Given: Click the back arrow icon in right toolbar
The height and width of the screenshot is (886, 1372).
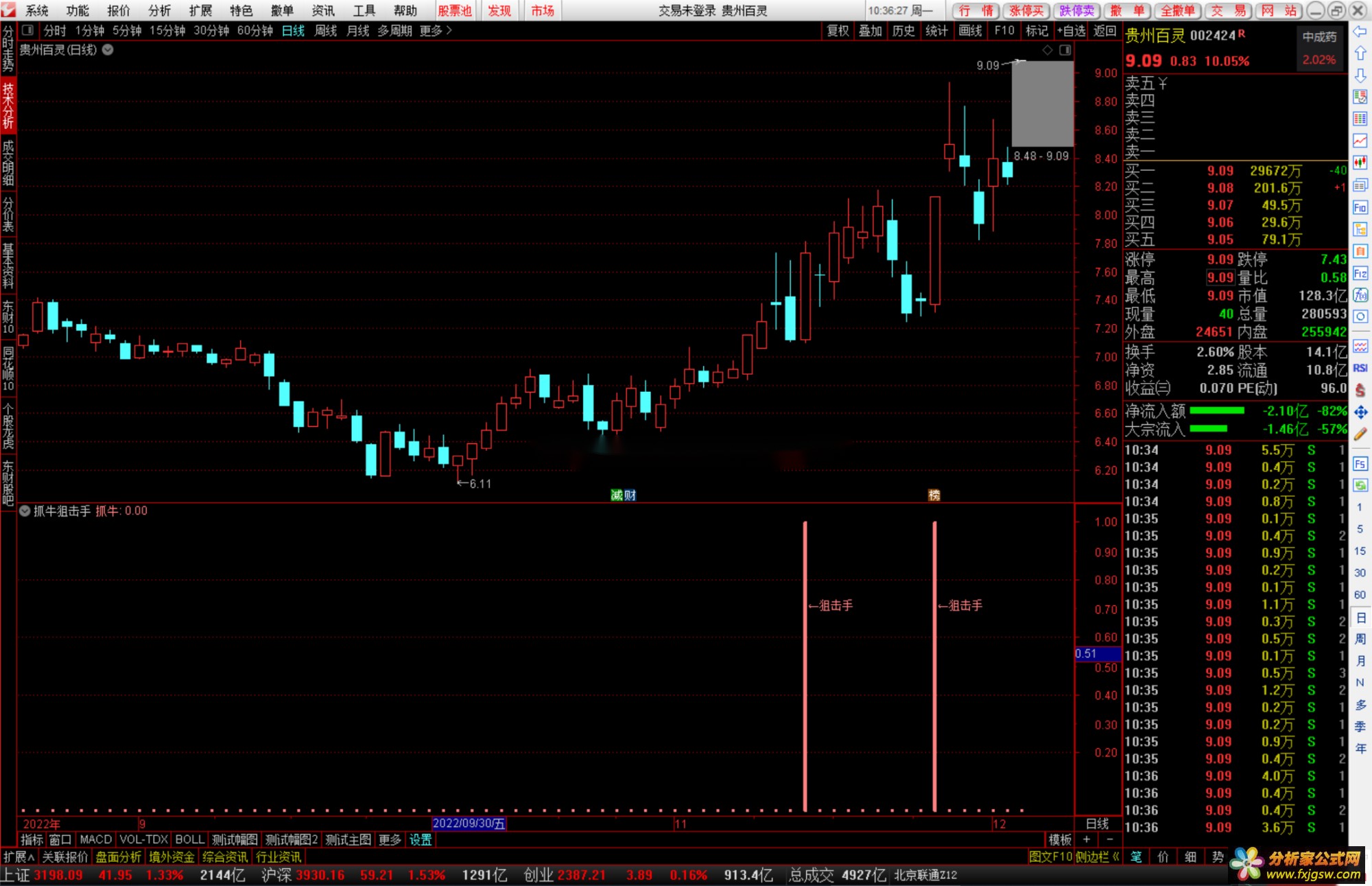Looking at the screenshot, I should pos(1360,32).
